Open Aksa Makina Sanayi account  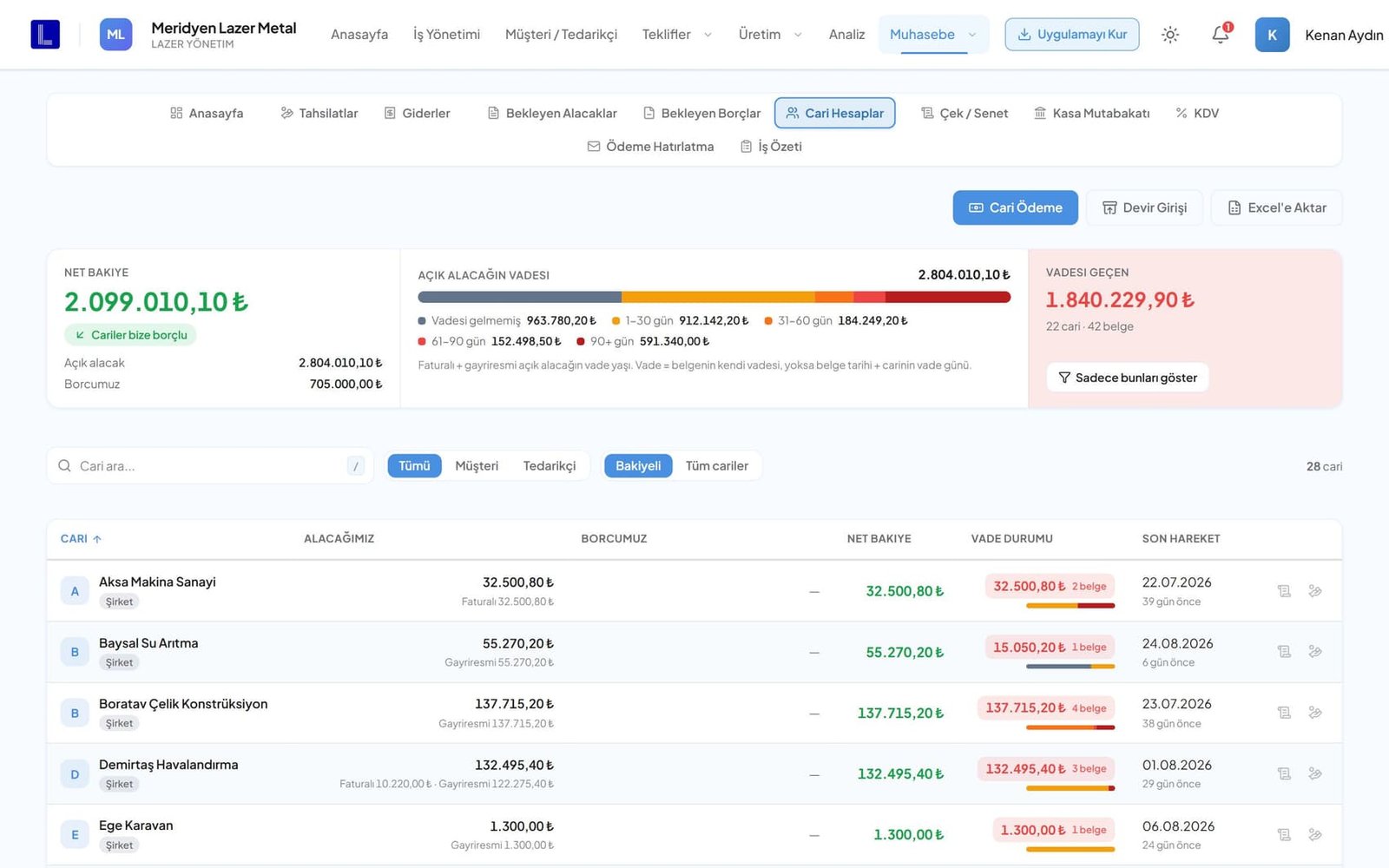157,582
